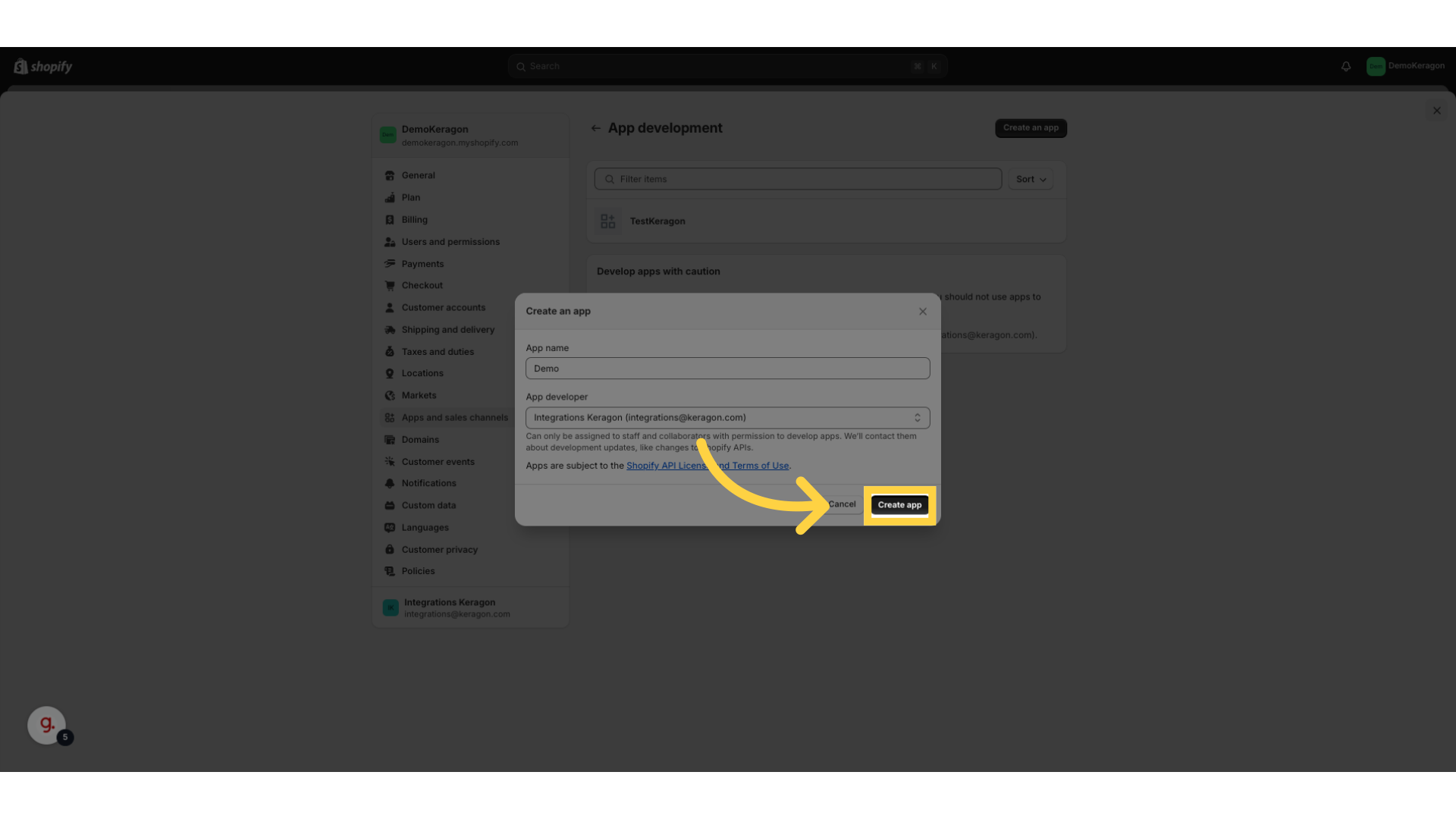The image size is (1456, 819).
Task: Open the TestKeragon app entry
Action: 827,221
